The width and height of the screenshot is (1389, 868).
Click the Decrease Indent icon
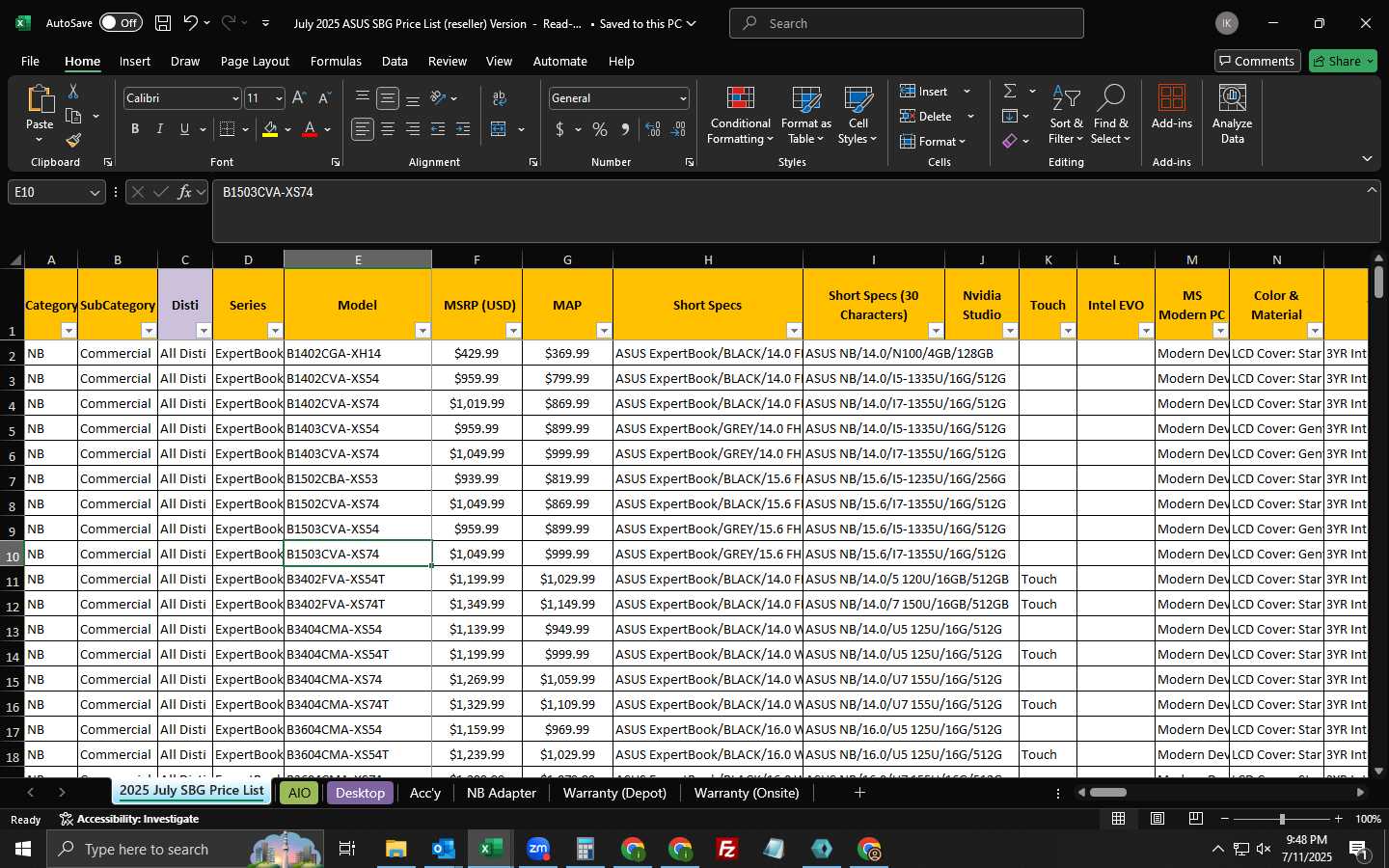click(x=438, y=129)
